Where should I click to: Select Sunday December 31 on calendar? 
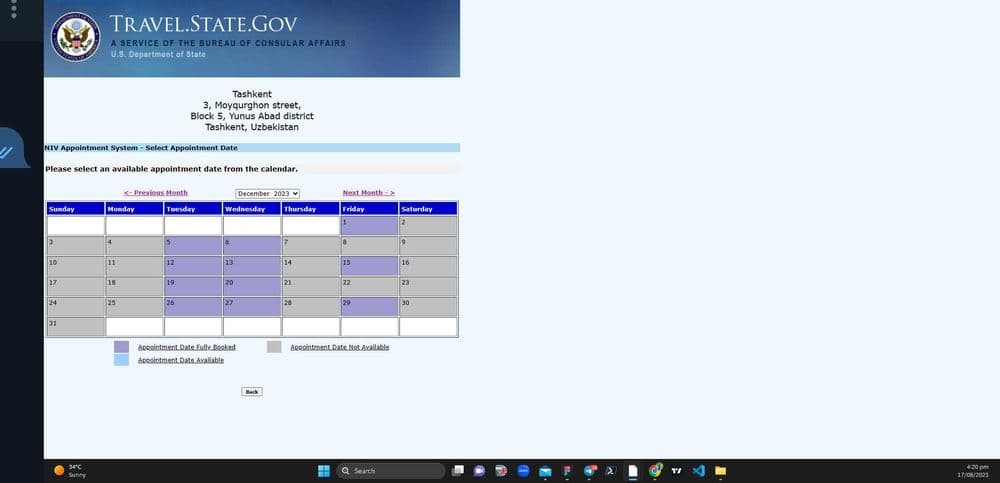point(76,327)
